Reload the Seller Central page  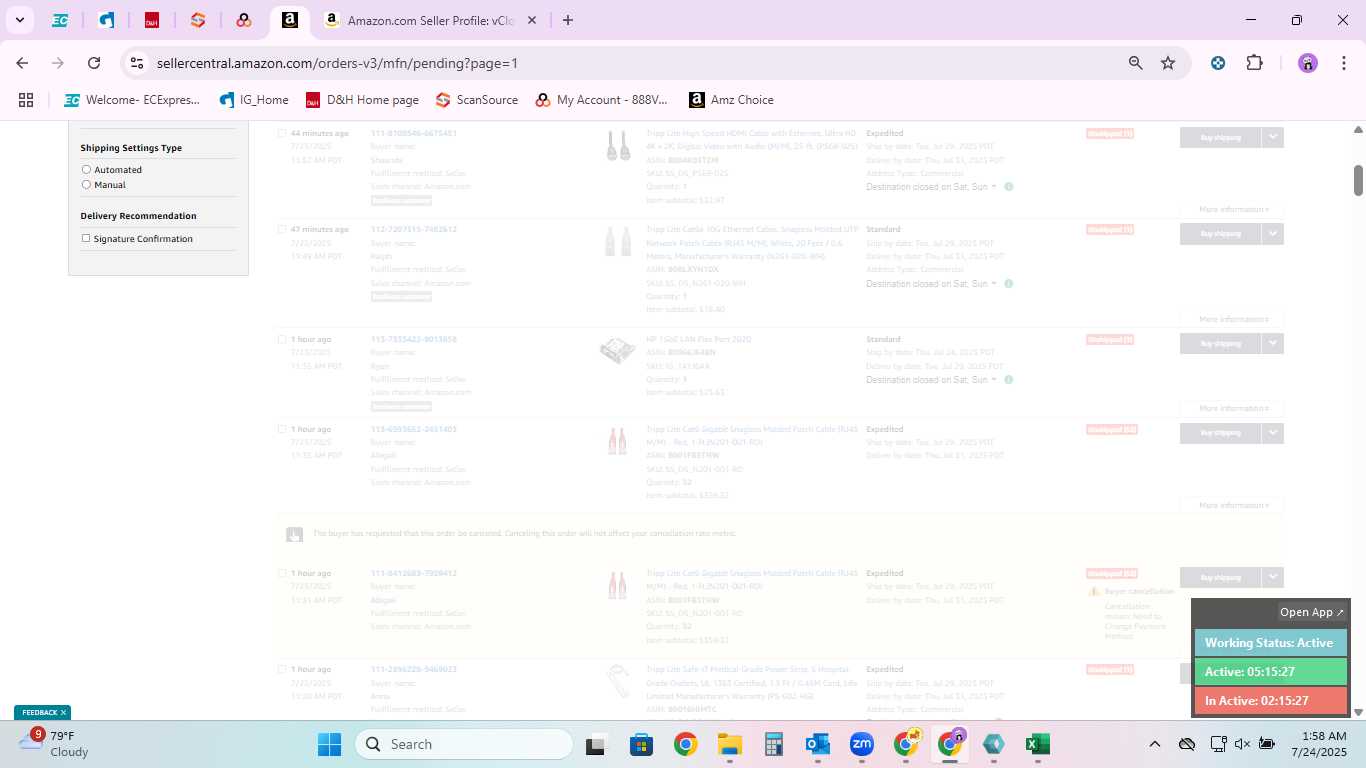point(94,63)
